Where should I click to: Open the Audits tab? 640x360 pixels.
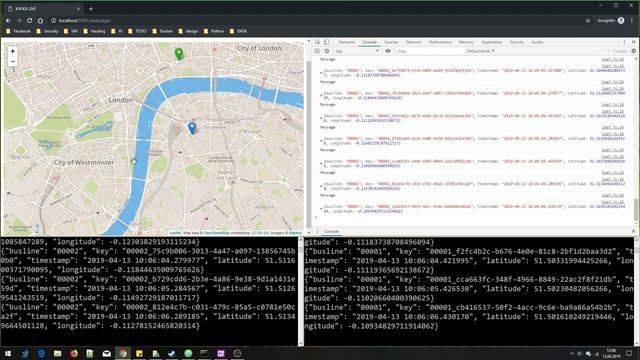(x=537, y=42)
